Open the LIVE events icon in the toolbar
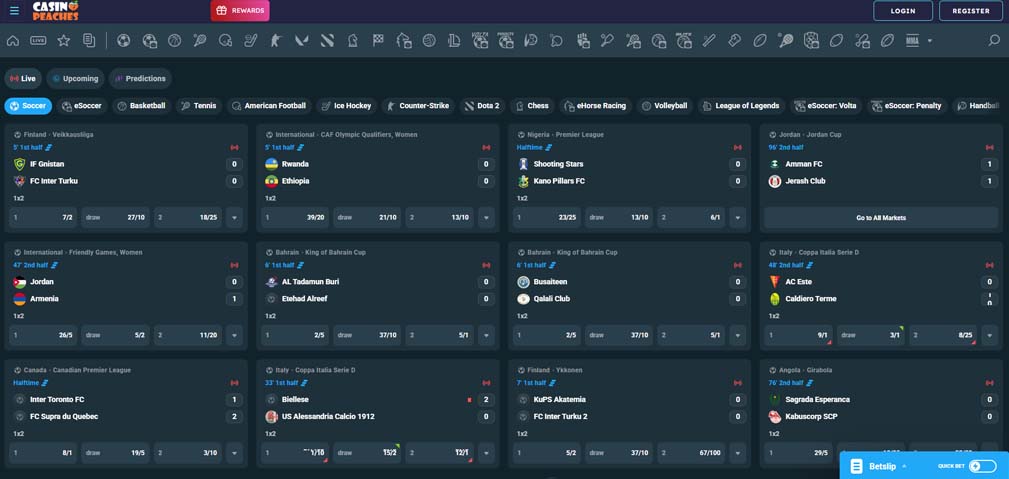The height and width of the screenshot is (479, 1009). pyautogui.click(x=38, y=41)
